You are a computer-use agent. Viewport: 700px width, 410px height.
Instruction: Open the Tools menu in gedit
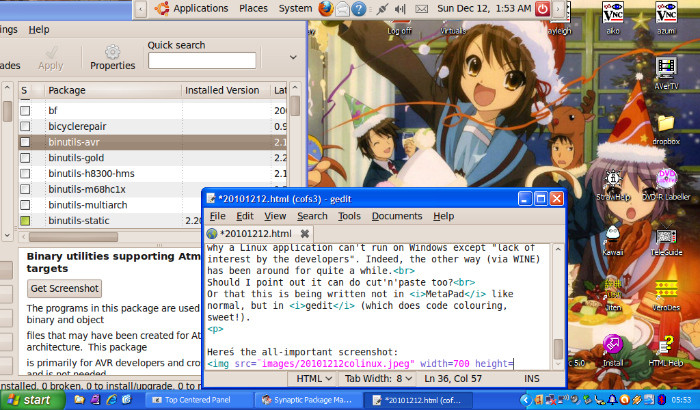[349, 216]
